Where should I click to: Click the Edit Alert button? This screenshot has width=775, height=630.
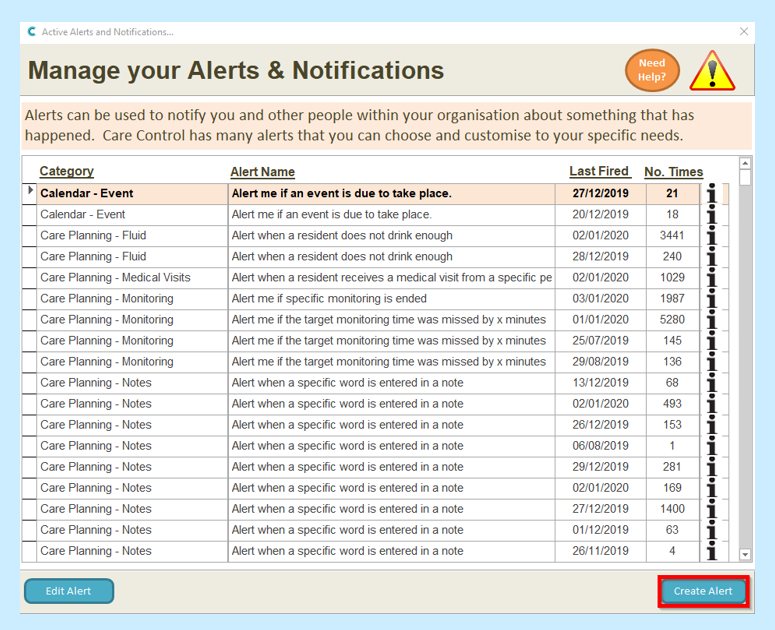point(69,591)
